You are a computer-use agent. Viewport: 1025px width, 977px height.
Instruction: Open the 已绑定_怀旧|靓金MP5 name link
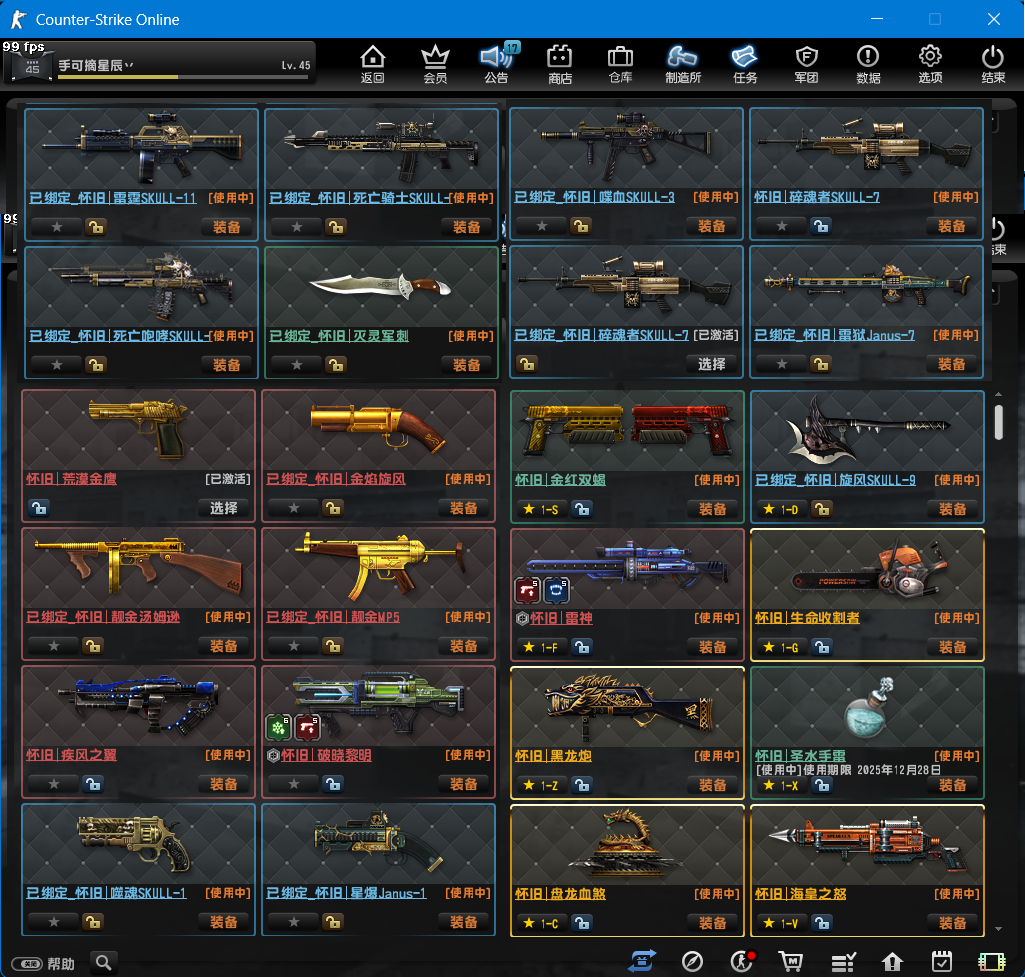(333, 617)
